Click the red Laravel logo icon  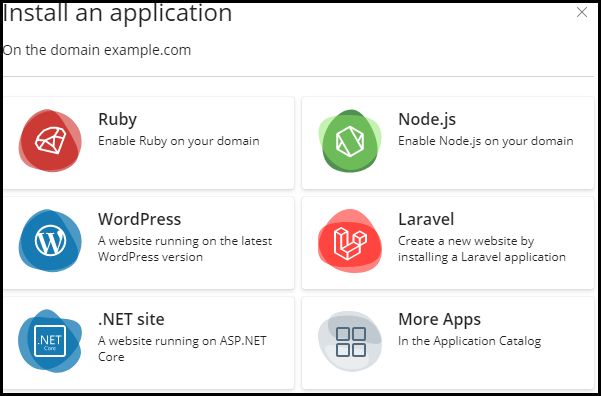[x=350, y=241]
